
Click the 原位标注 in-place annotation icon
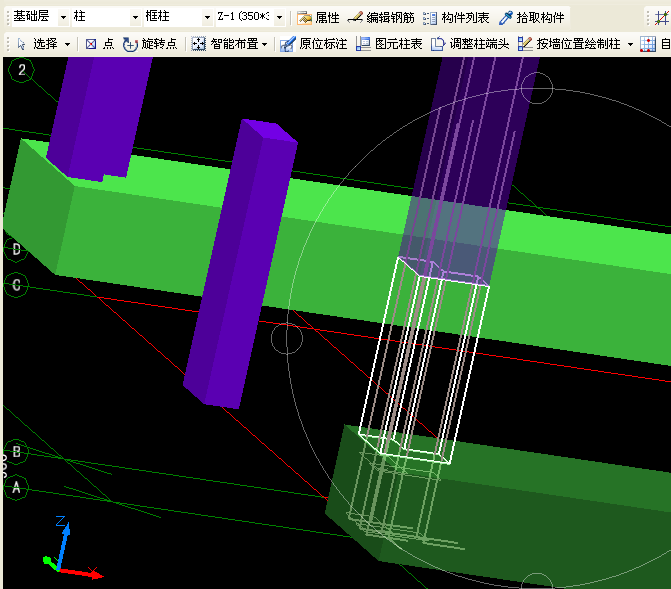(287, 44)
